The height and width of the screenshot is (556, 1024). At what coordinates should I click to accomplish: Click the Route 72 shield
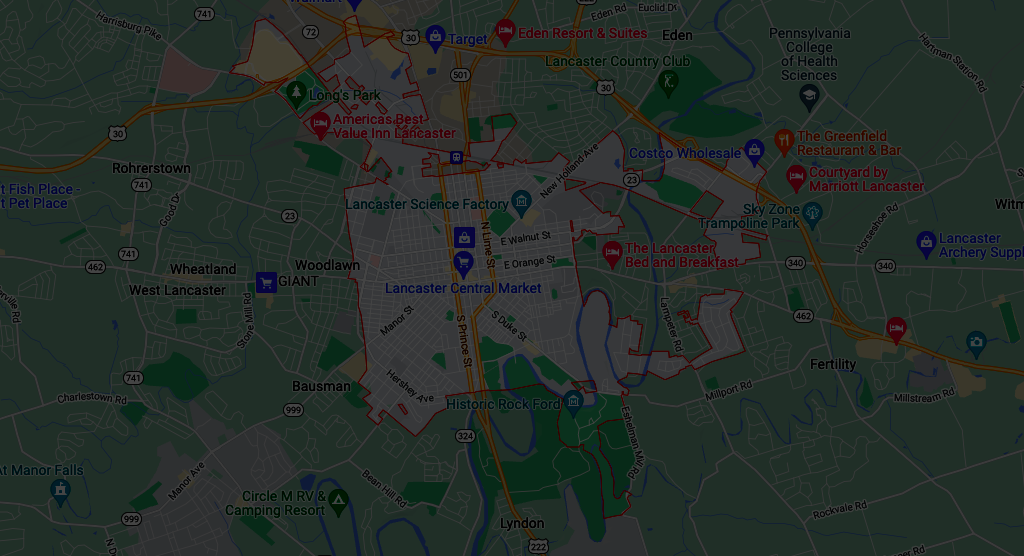[x=311, y=32]
